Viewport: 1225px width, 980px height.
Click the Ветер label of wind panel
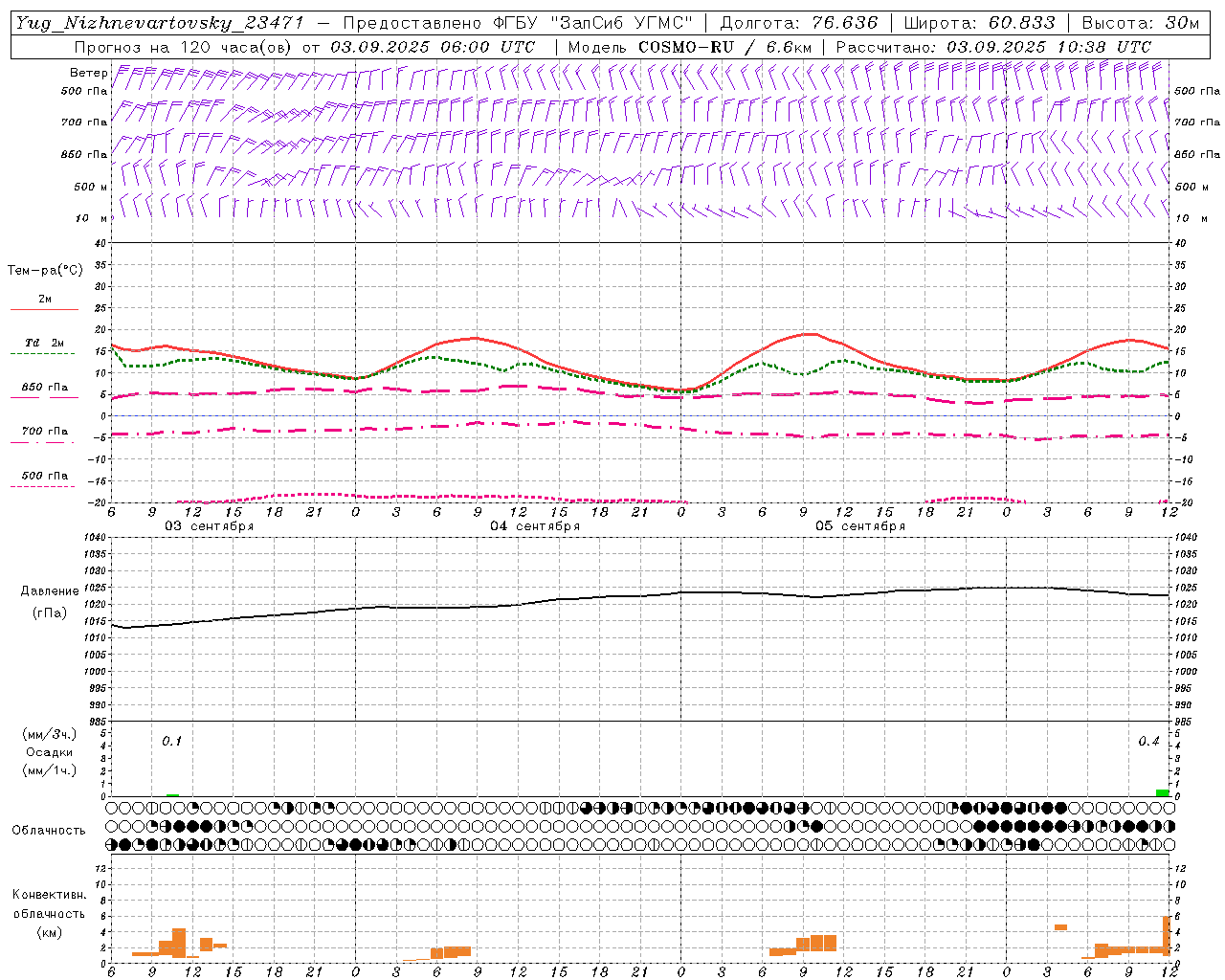pos(88,73)
